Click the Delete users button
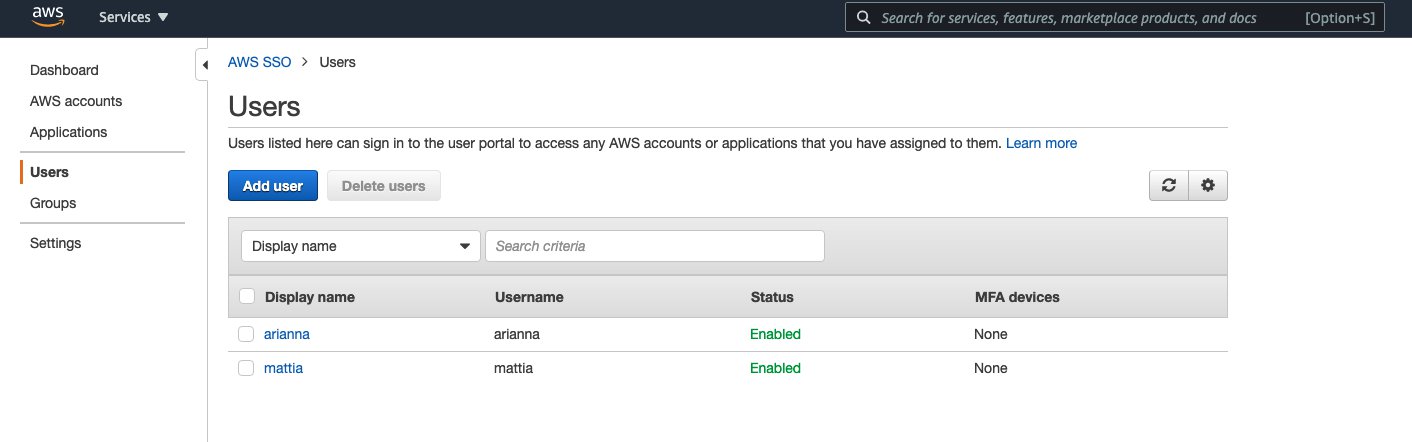This screenshot has height=442, width=1412. point(384,186)
